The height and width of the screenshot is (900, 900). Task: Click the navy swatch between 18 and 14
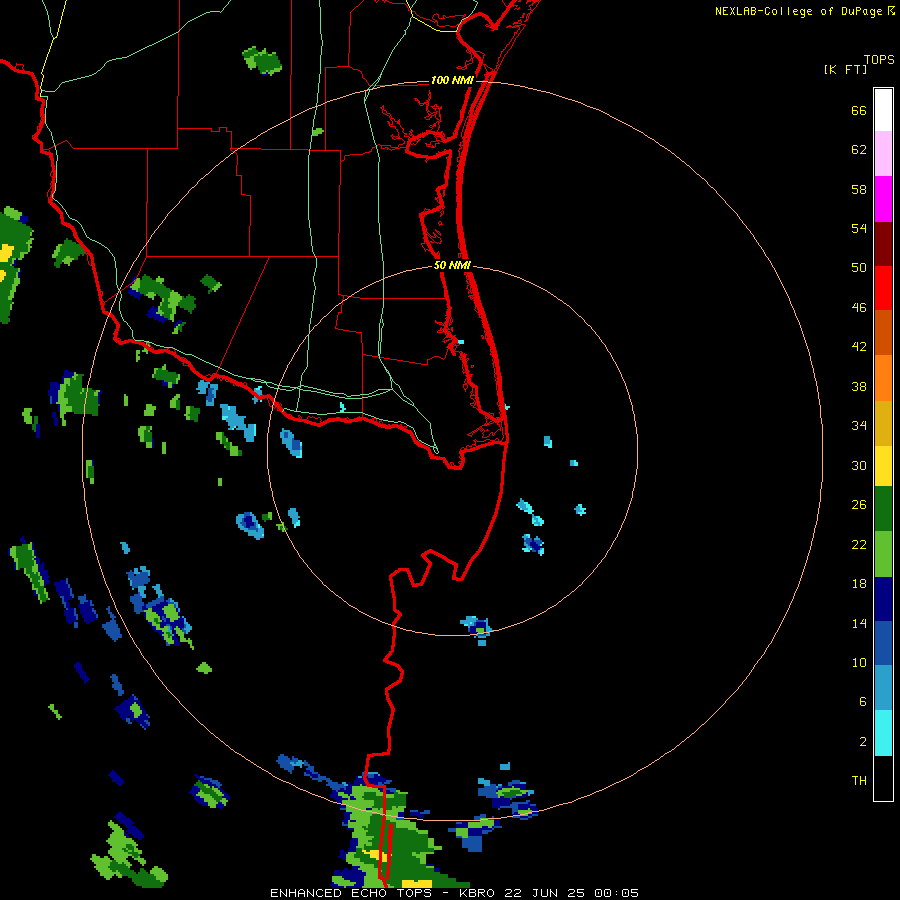[883, 599]
